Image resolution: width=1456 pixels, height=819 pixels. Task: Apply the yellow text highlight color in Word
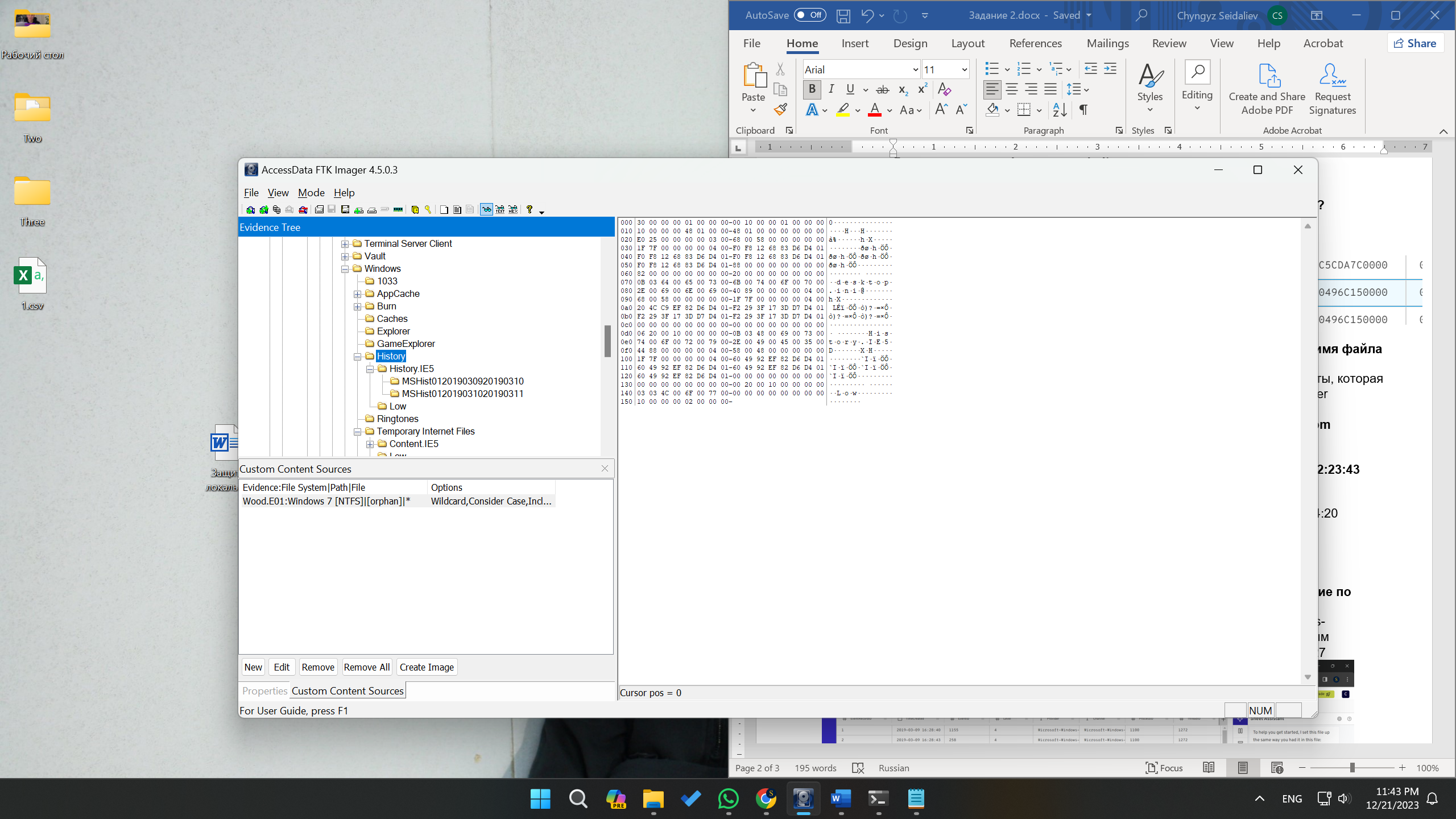click(843, 110)
